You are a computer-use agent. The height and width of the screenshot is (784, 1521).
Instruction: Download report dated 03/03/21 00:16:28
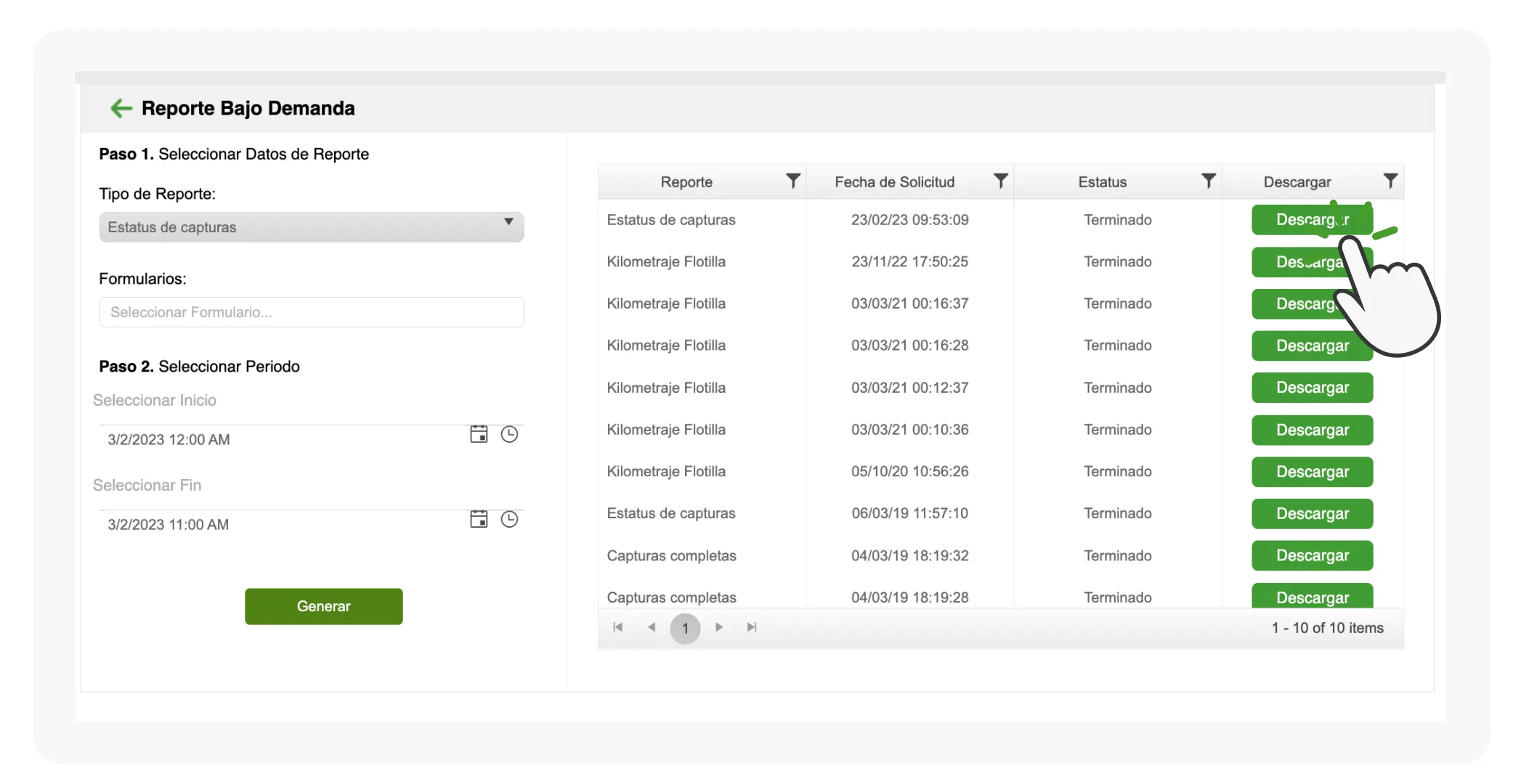1312,346
